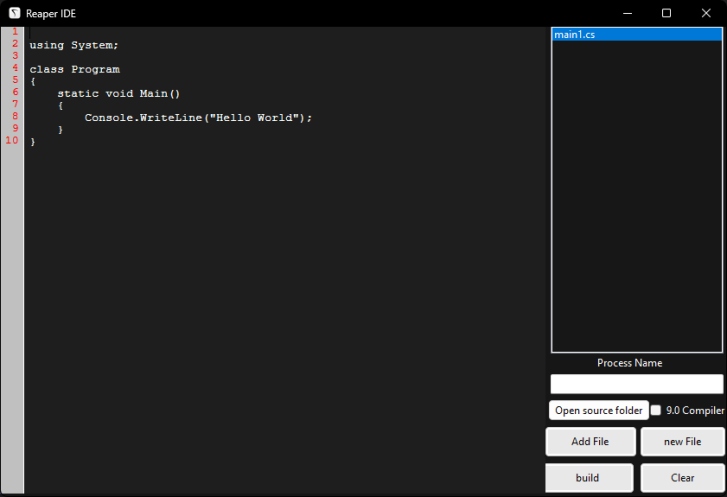The width and height of the screenshot is (727, 497).
Task: Click the build button
Action: [589, 478]
